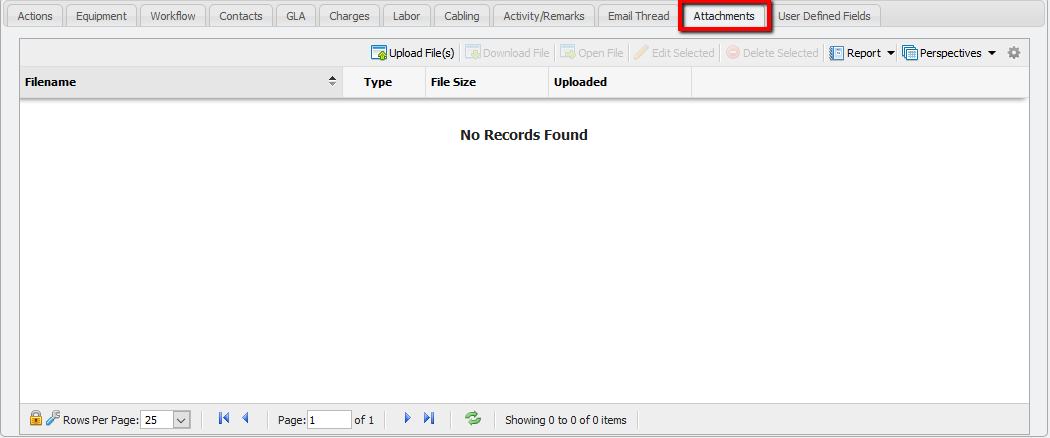The width and height of the screenshot is (1050, 438).
Task: Go to previous page arrow
Action: [x=245, y=419]
